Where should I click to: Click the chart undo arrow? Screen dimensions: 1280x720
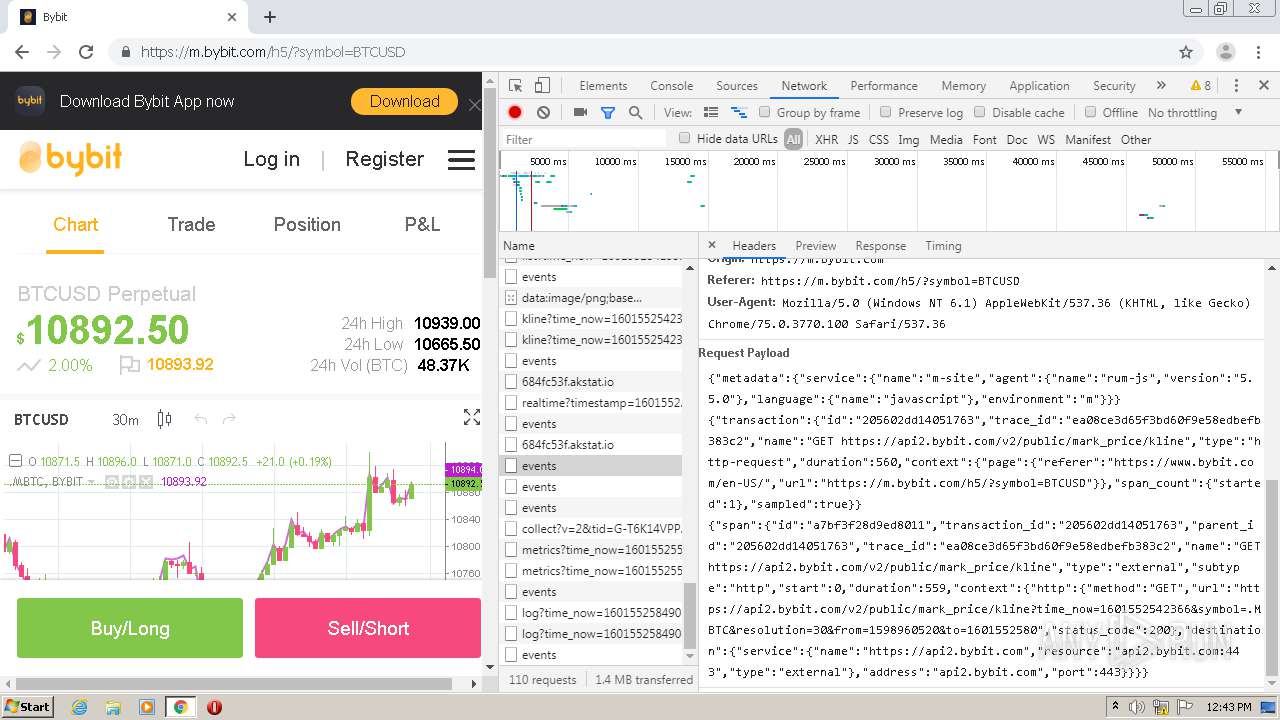pos(201,419)
